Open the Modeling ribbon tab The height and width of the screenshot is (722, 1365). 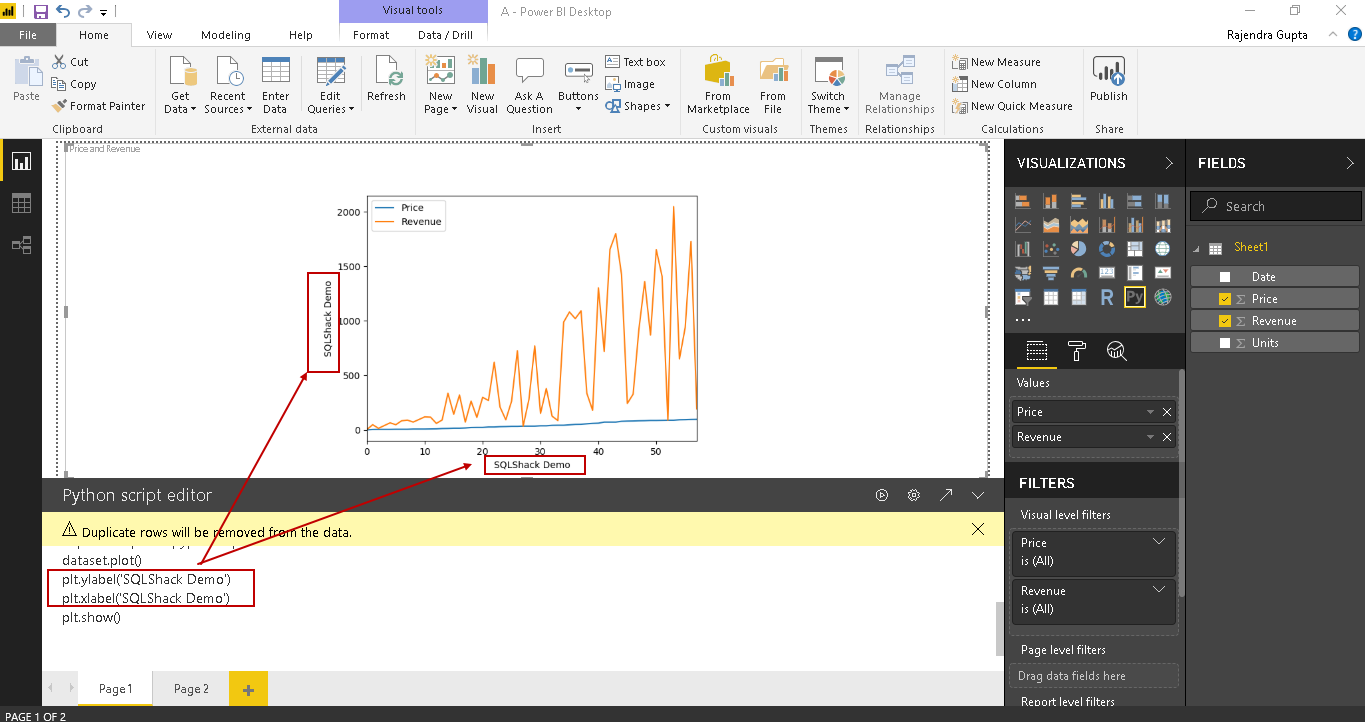pos(226,35)
